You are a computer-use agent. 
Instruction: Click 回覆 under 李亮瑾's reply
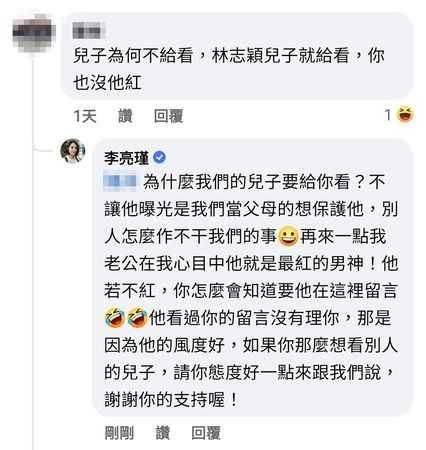pyautogui.click(x=206, y=433)
